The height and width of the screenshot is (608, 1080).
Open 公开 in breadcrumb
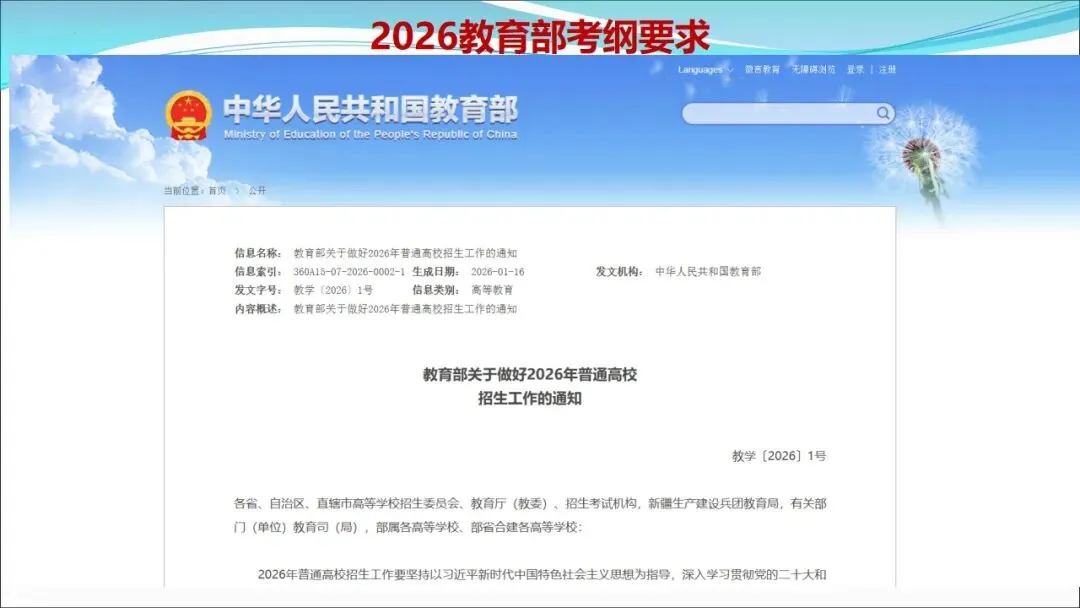[x=257, y=191]
